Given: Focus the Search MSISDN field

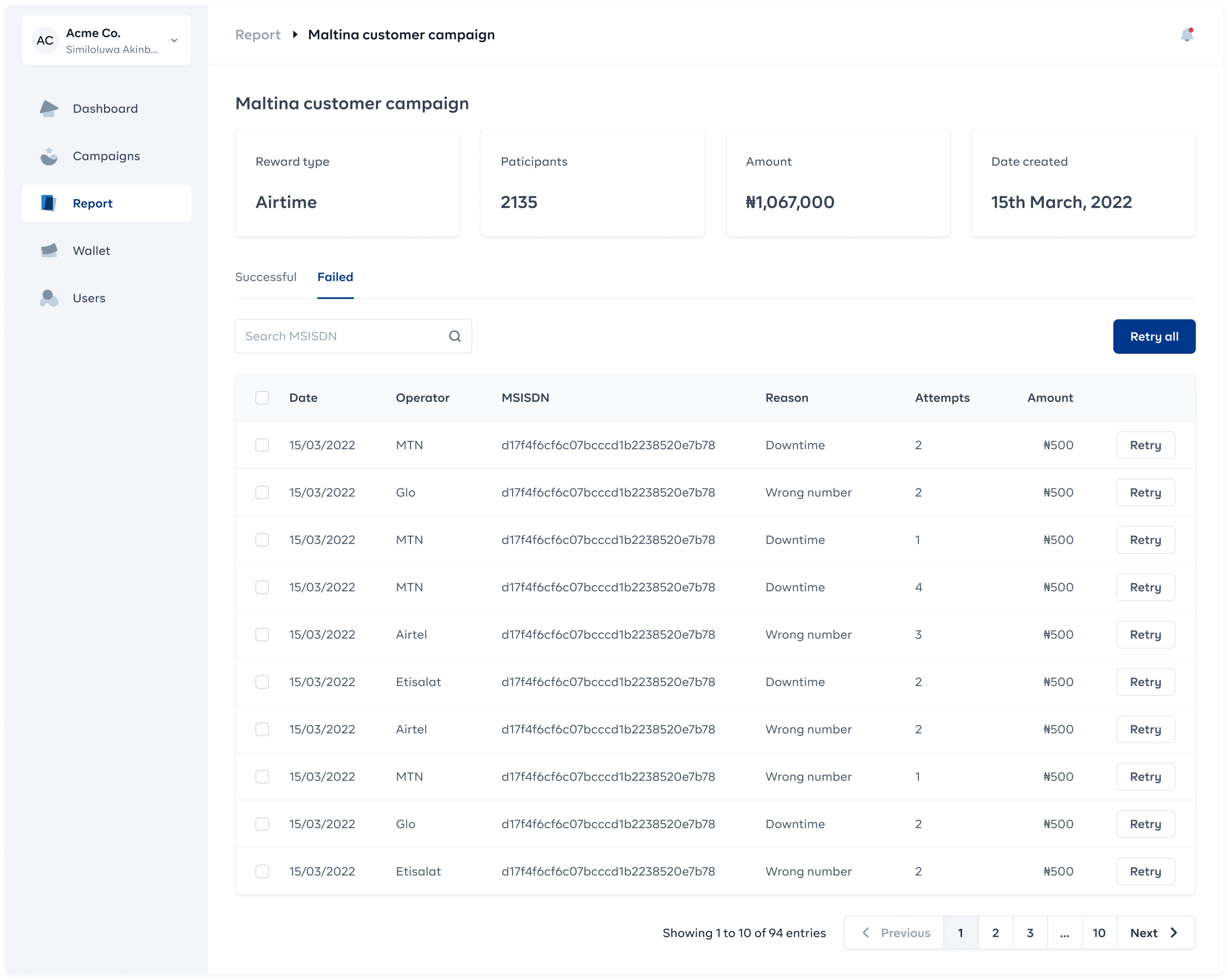Looking at the screenshot, I should pyautogui.click(x=353, y=336).
